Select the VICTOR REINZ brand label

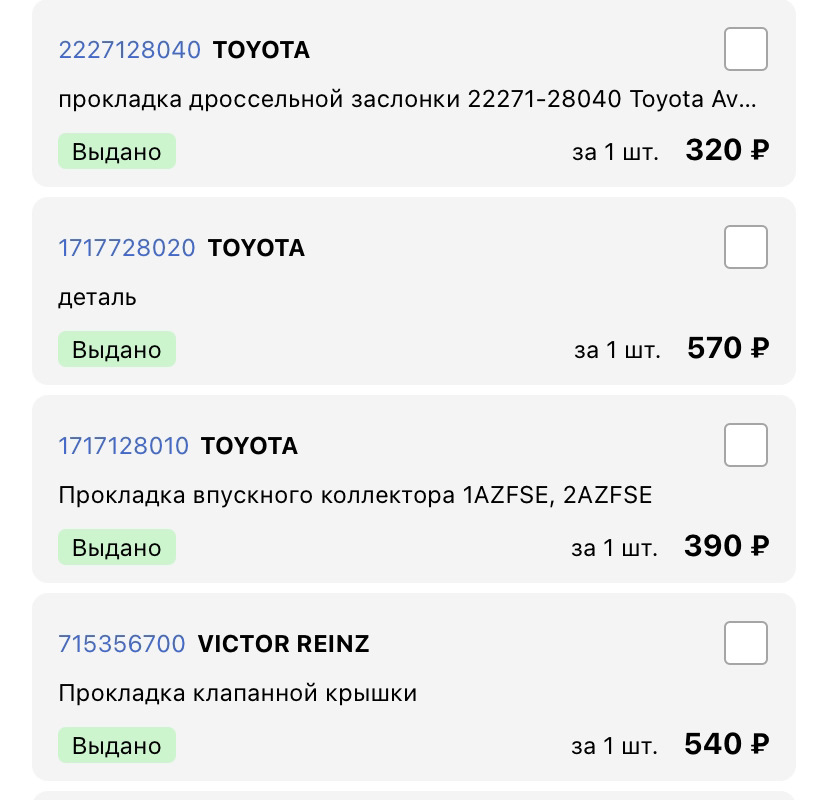[284, 644]
